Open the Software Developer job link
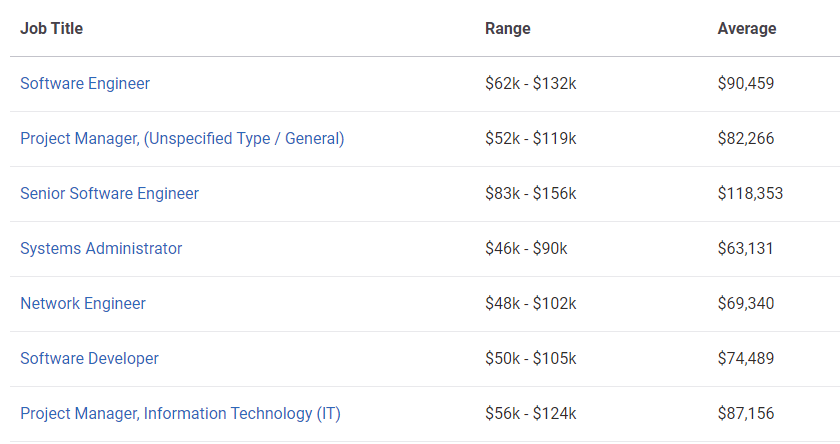 coord(89,358)
